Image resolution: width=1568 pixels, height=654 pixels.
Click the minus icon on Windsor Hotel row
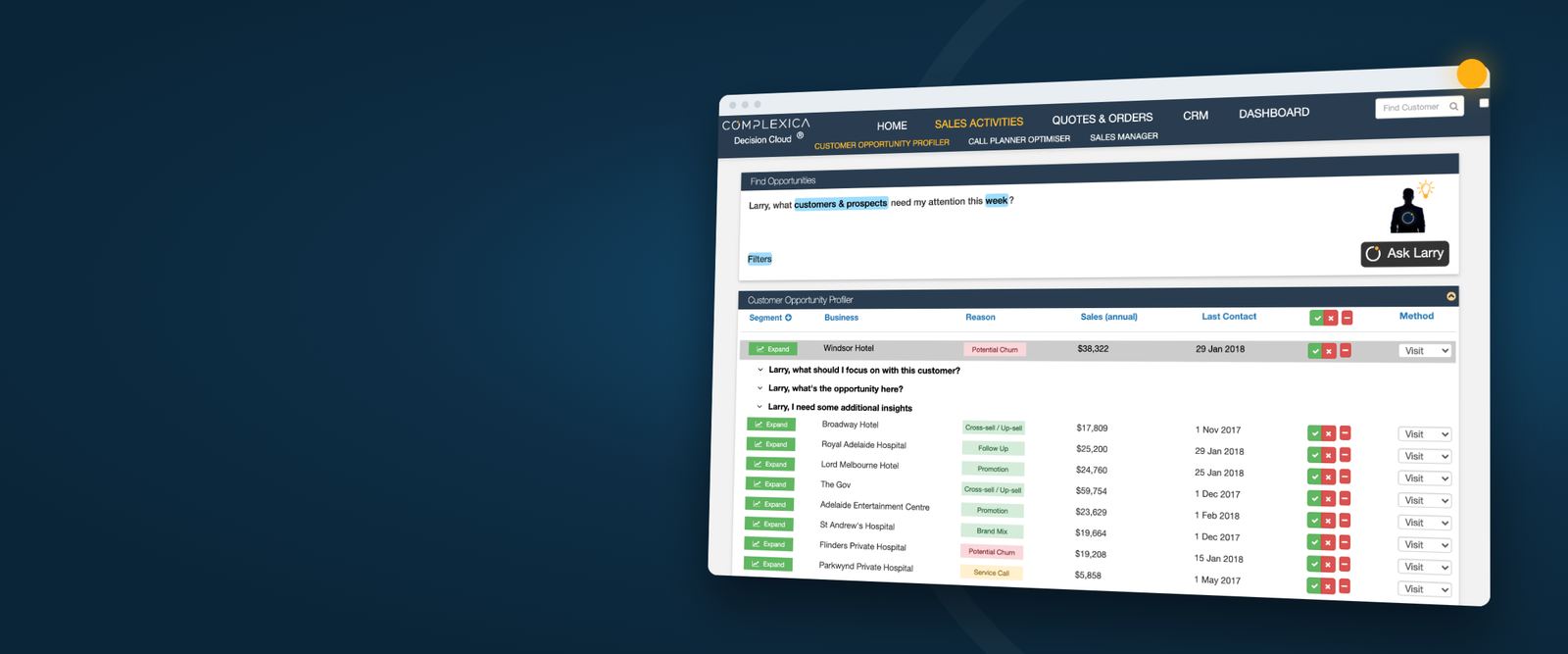[1346, 350]
